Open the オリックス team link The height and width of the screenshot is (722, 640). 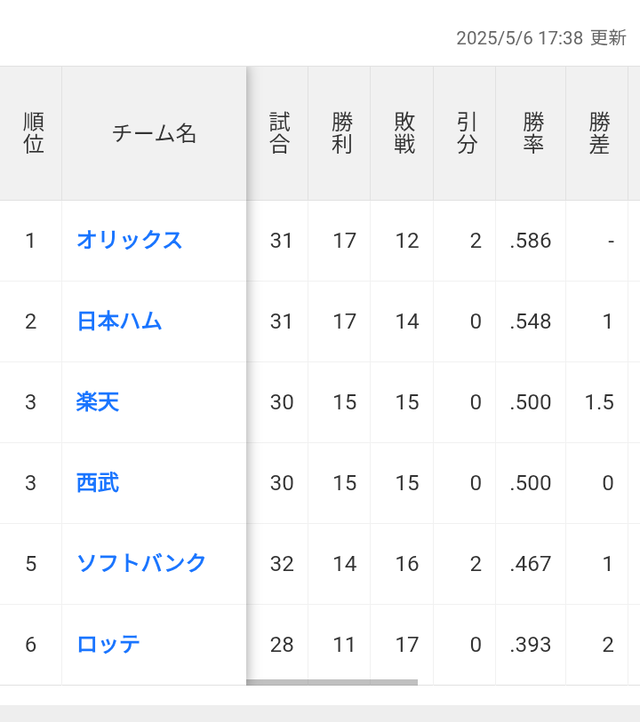click(x=129, y=240)
